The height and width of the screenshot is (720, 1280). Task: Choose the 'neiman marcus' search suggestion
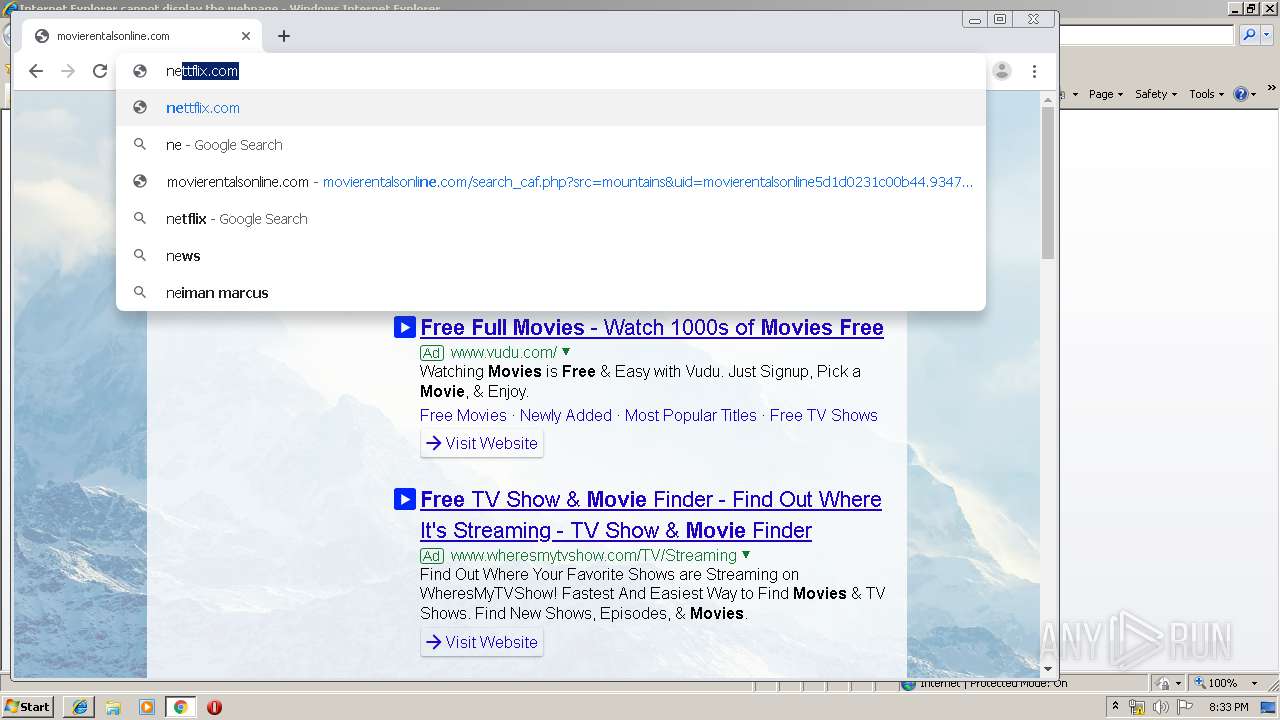551,293
